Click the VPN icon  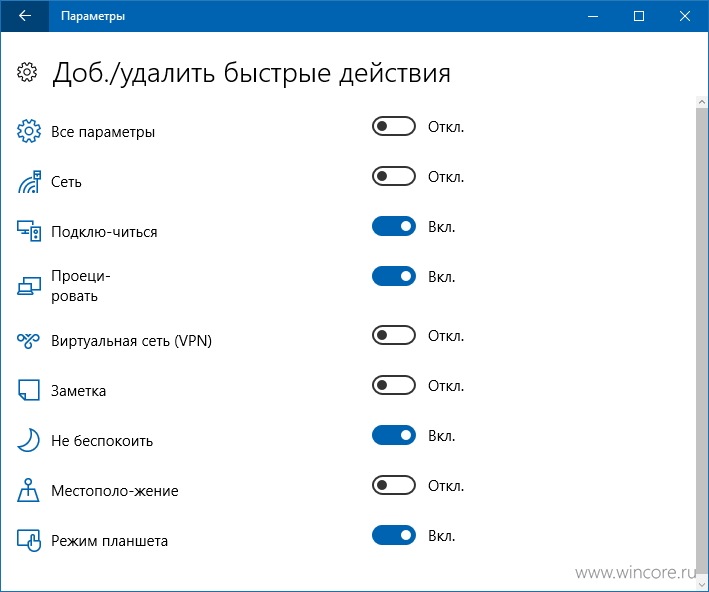(x=28, y=341)
